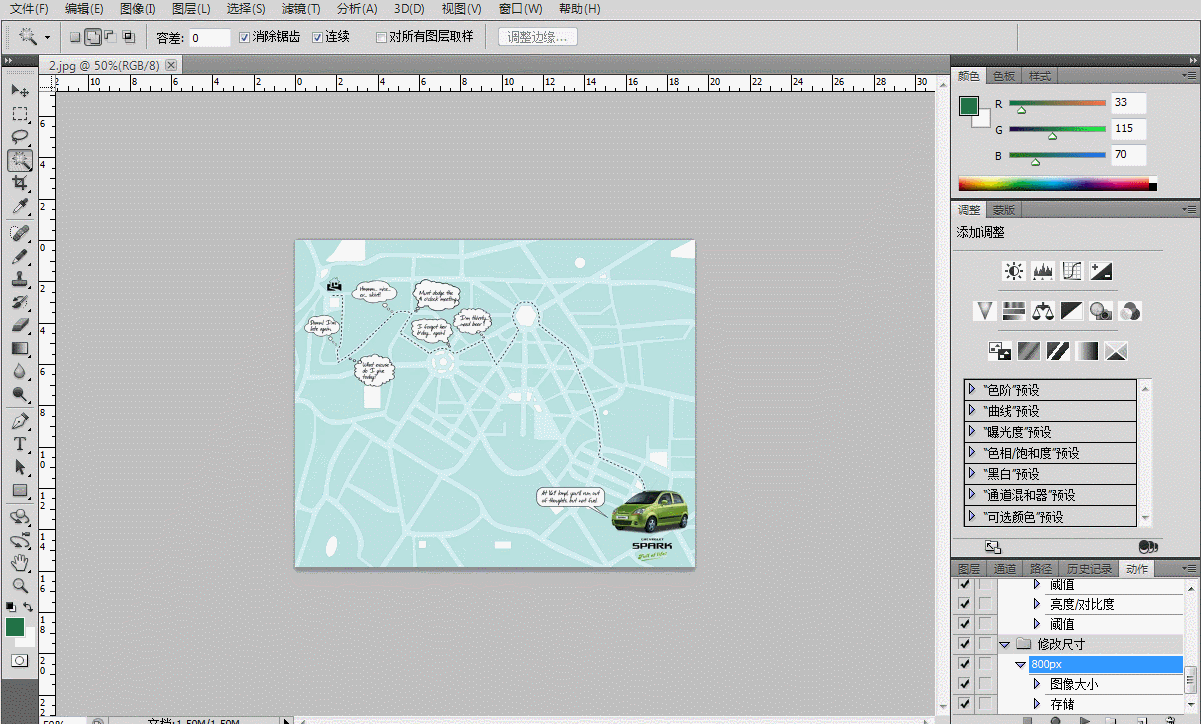Select the Lasso tool
This screenshot has height=724, width=1201.
click(x=20, y=137)
